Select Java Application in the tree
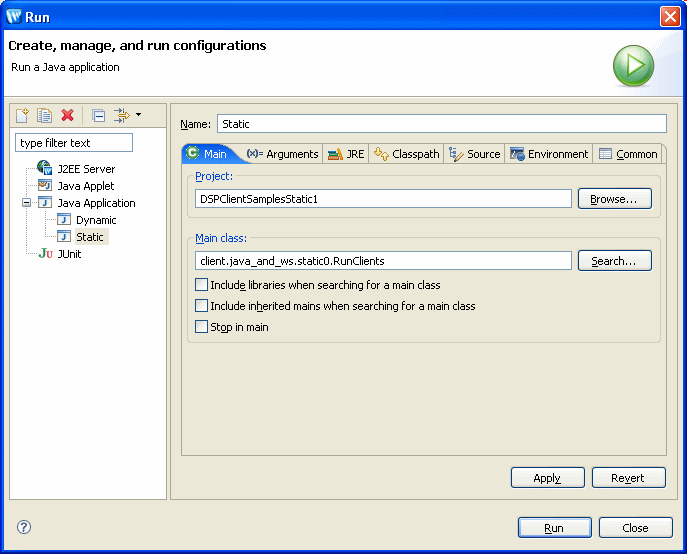 pos(96,203)
